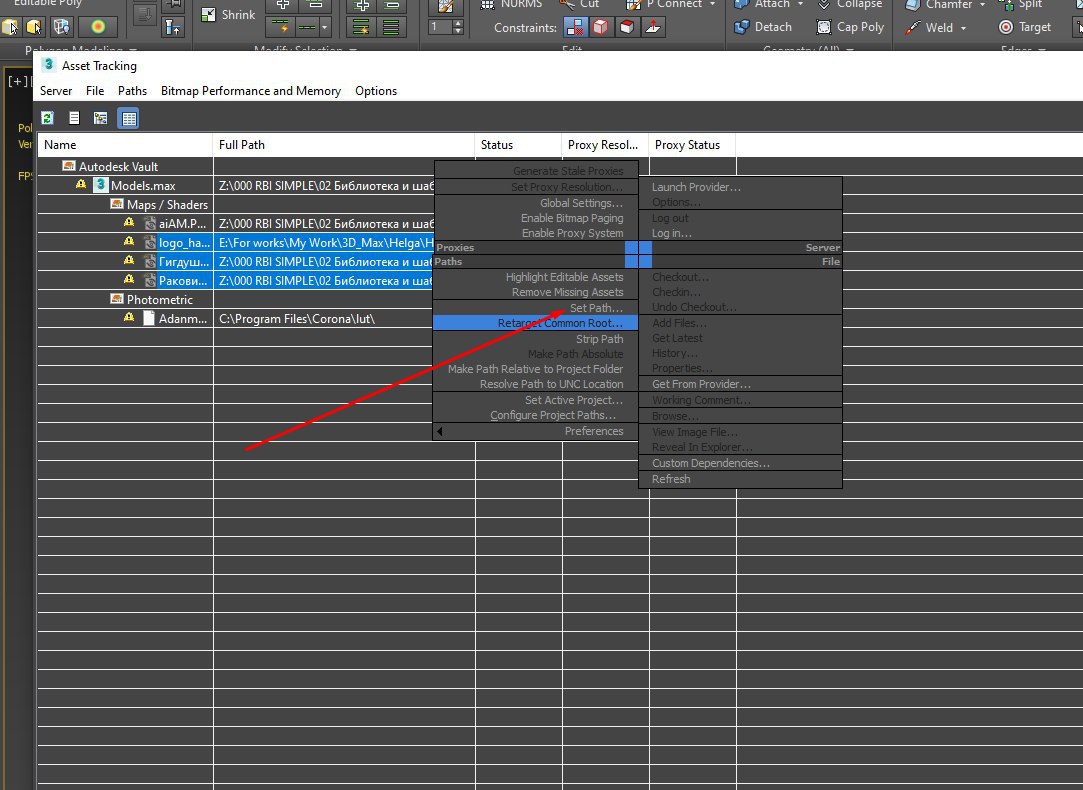This screenshot has width=1083, height=790.
Task: Toggle Enable Proxy System in context menu
Action: (x=572, y=233)
